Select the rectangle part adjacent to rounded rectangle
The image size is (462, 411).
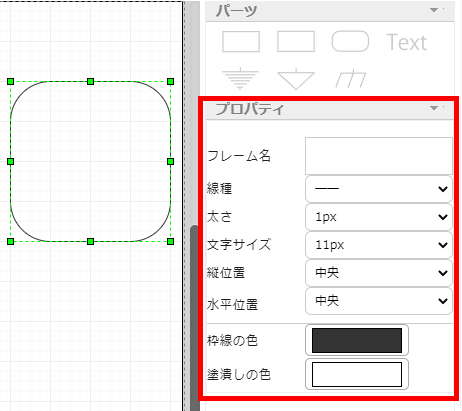[296, 42]
